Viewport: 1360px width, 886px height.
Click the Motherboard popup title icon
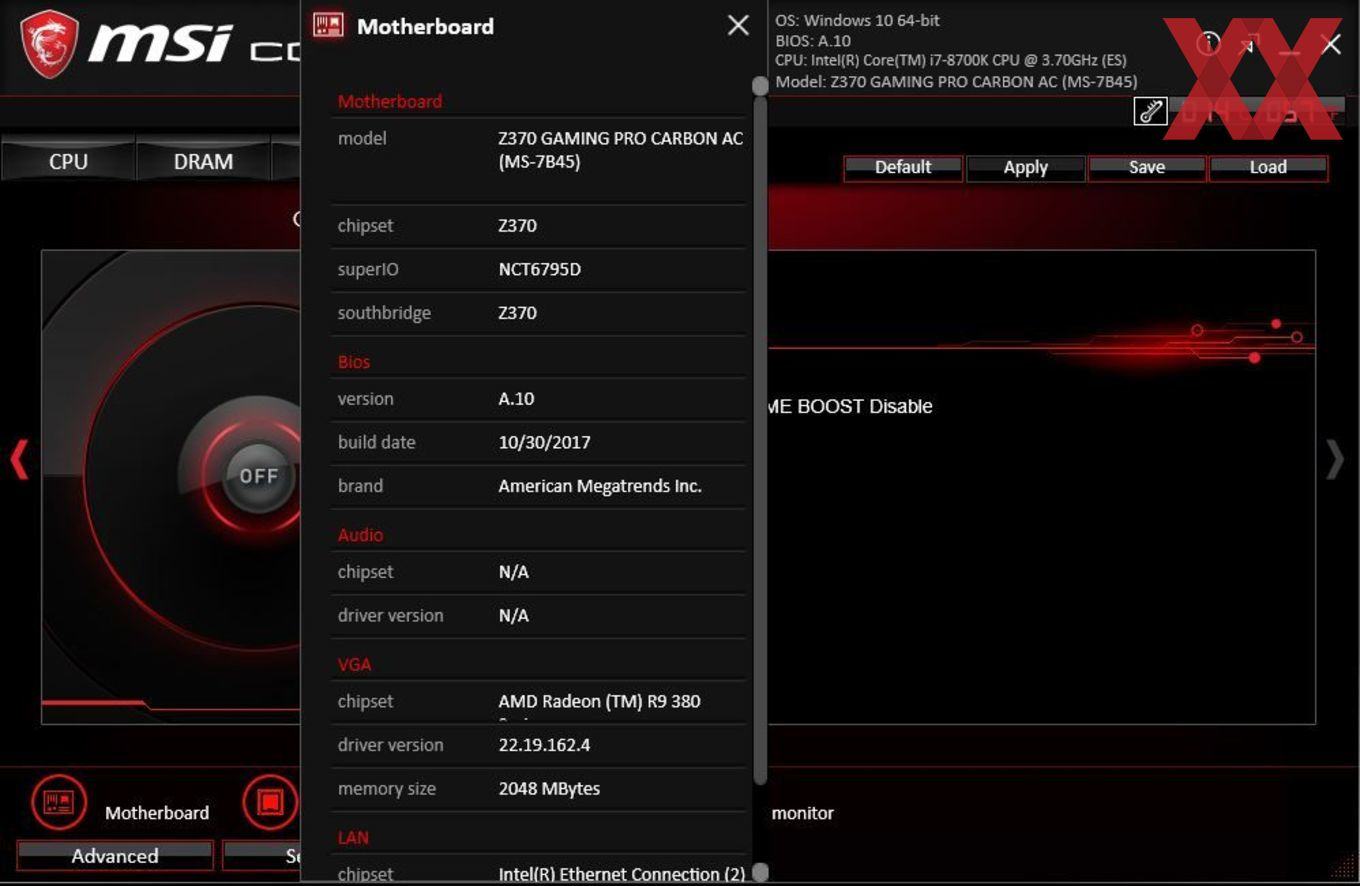(x=328, y=26)
